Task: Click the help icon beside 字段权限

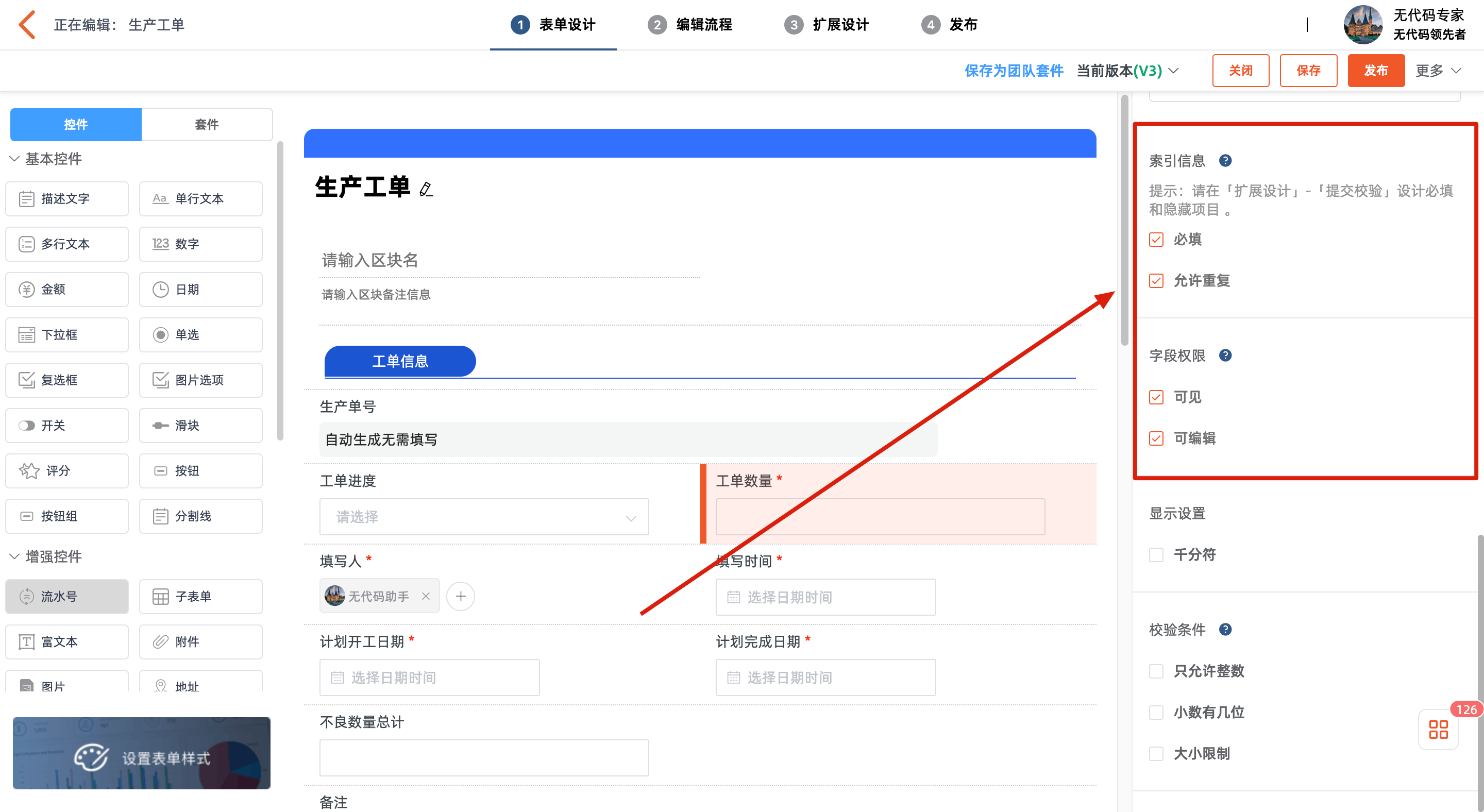Action: coord(1225,356)
